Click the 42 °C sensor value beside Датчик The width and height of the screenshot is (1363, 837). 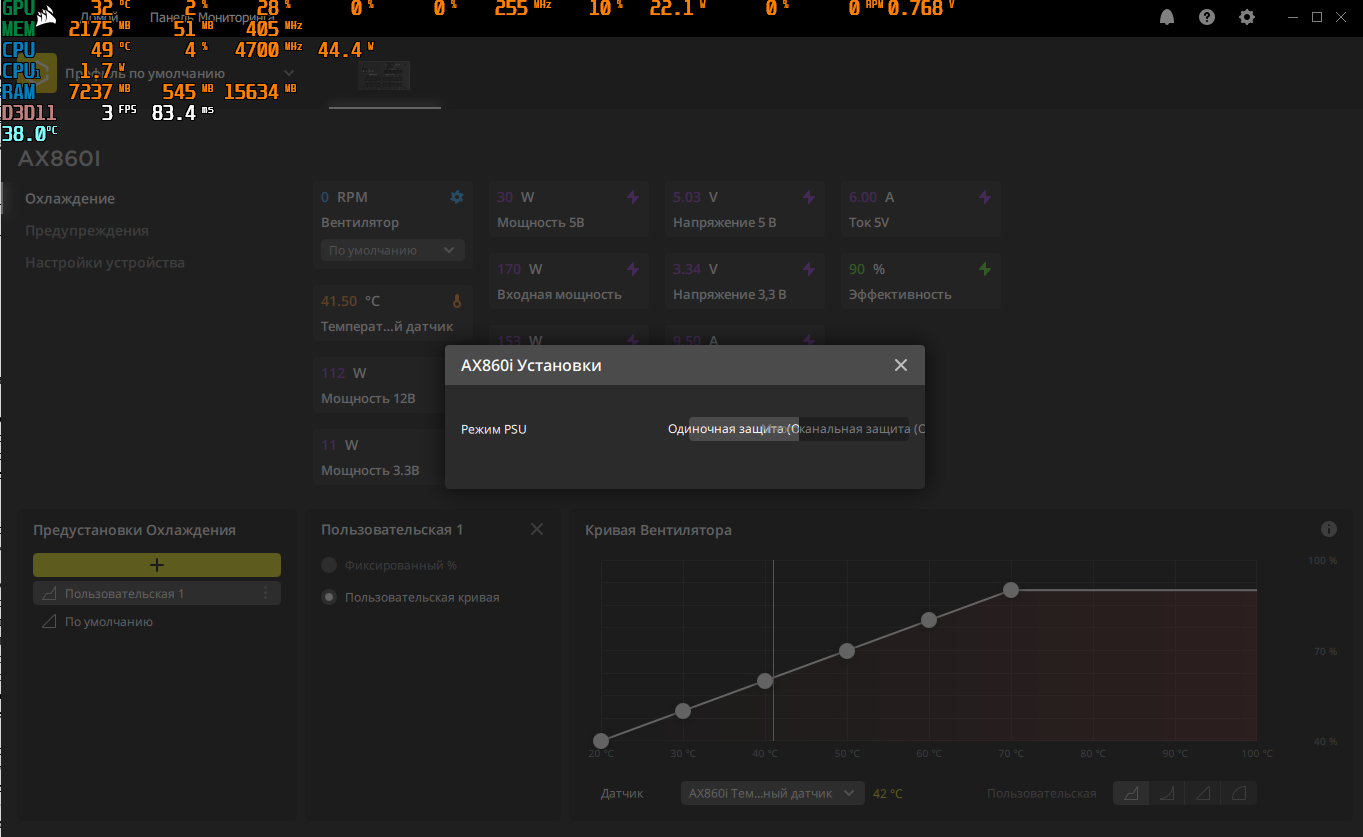coord(888,794)
